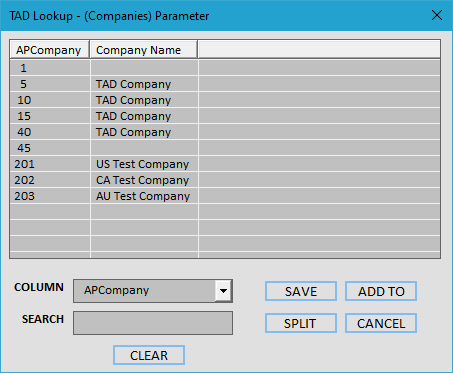Select US Test Company cell
Viewport: 453px width, 373px height.
point(144,164)
